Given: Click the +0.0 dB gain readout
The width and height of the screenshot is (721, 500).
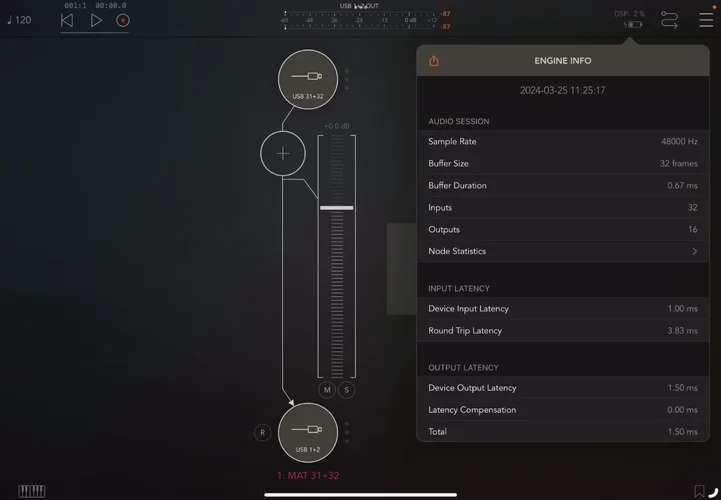Looking at the screenshot, I should 337,126.
